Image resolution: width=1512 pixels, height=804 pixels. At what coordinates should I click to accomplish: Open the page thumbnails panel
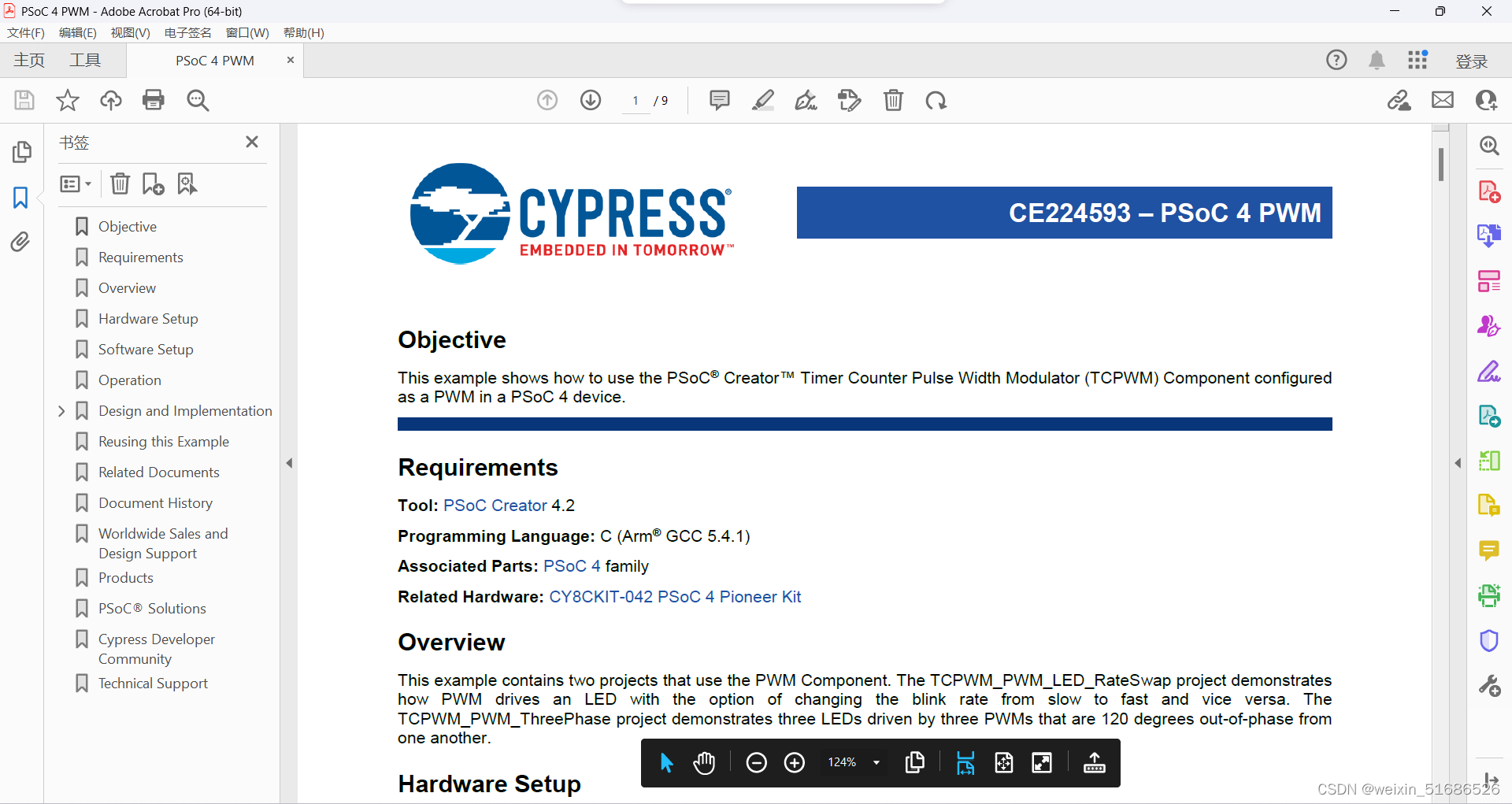tap(22, 151)
